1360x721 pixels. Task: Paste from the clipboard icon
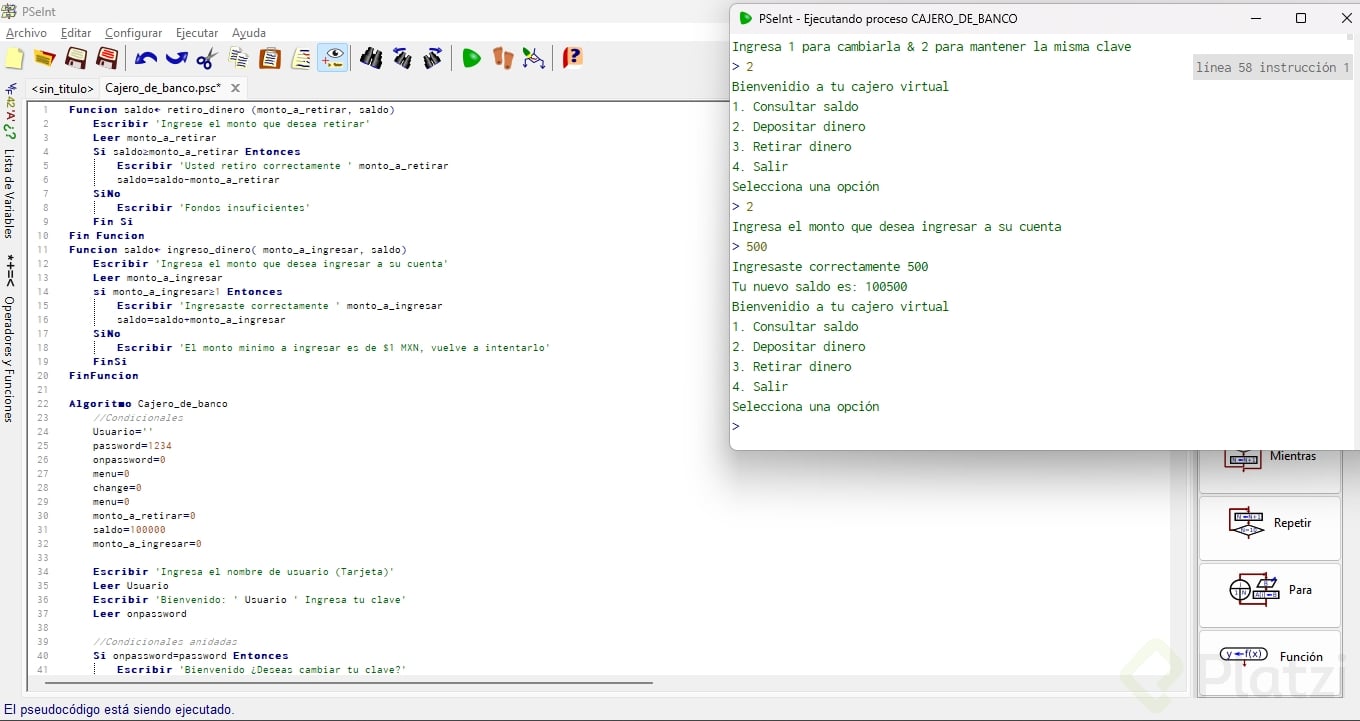tap(270, 58)
